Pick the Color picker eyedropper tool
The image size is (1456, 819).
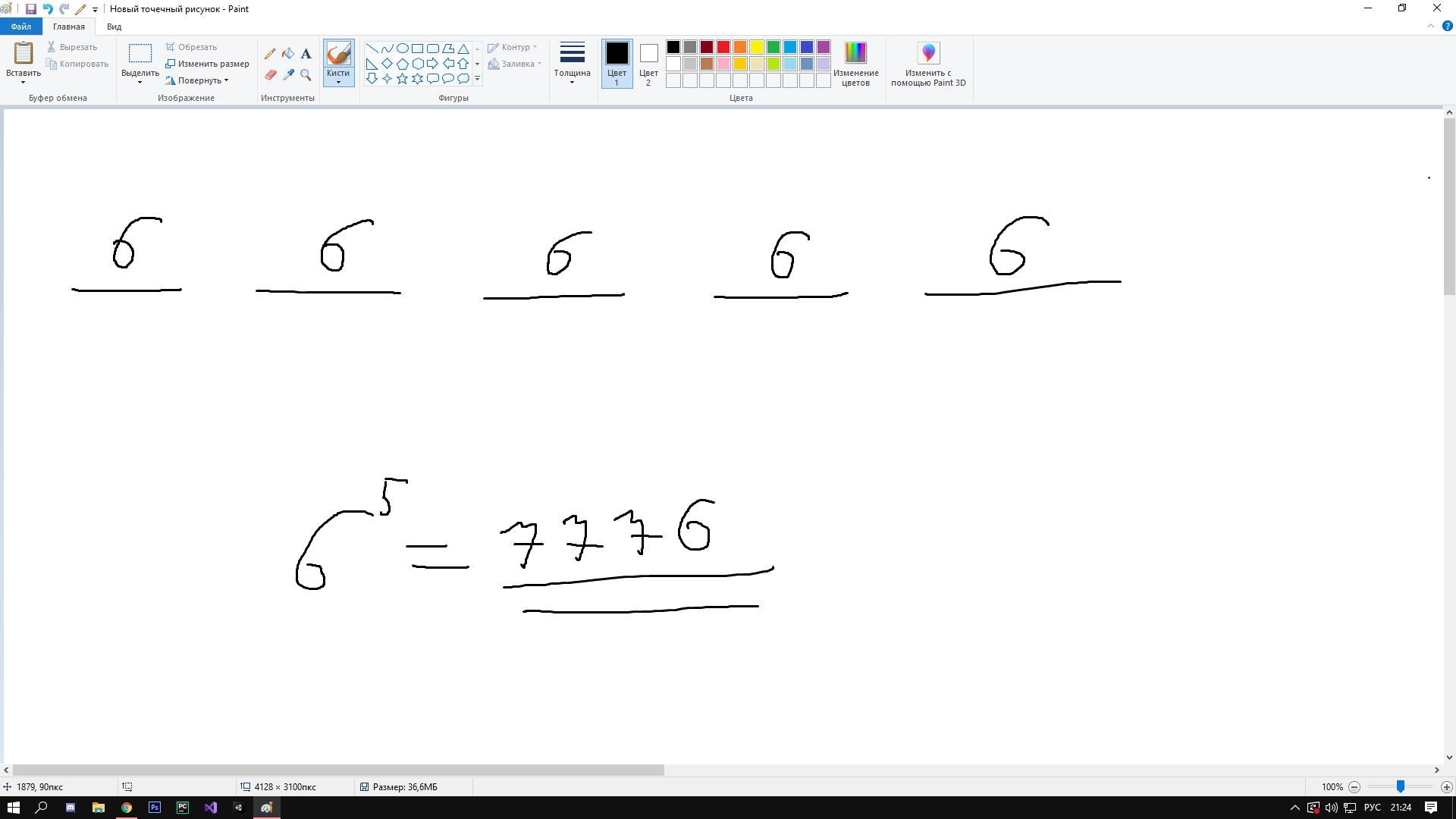(x=288, y=75)
